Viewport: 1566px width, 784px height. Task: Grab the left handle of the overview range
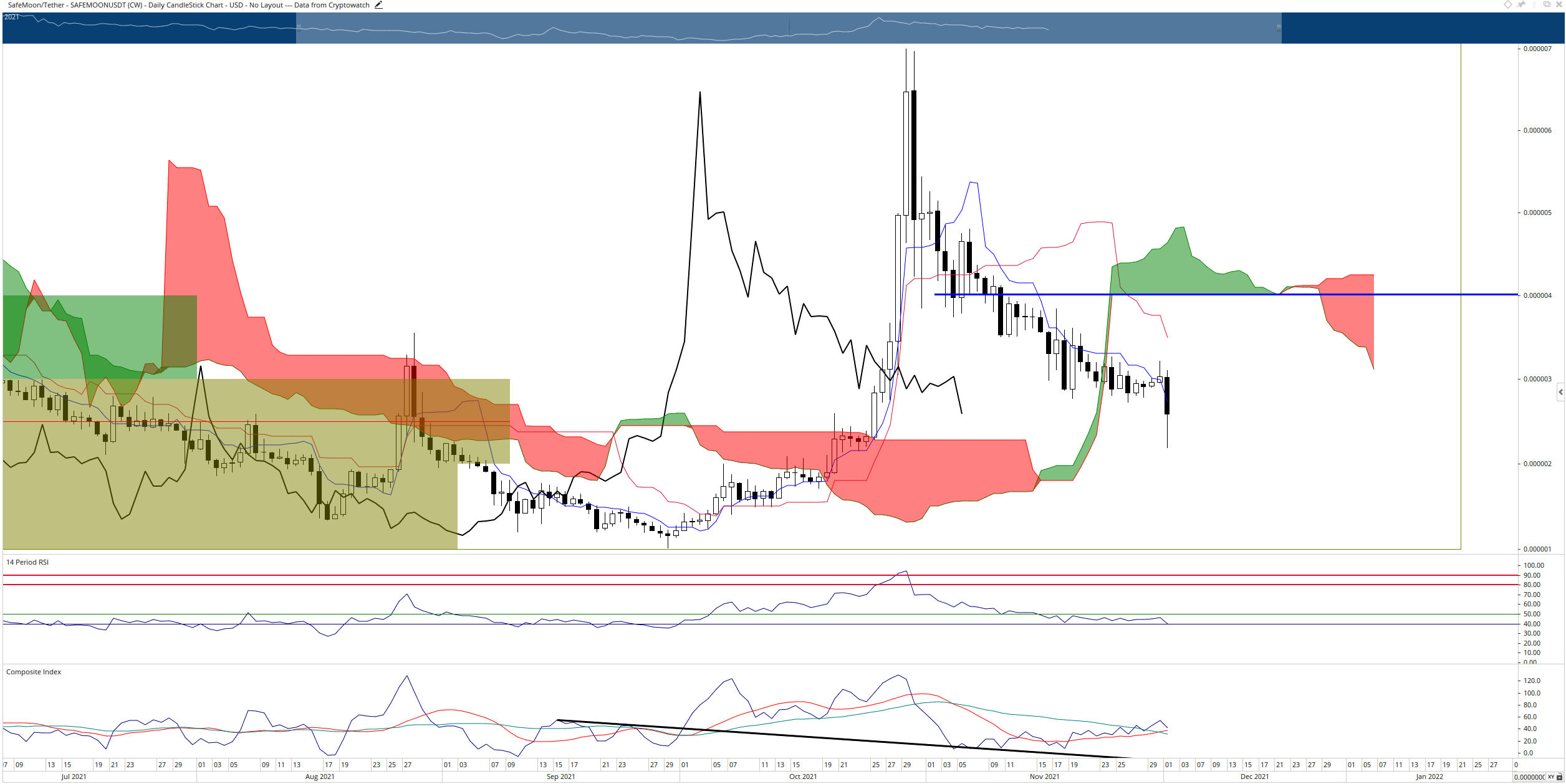coord(299,27)
